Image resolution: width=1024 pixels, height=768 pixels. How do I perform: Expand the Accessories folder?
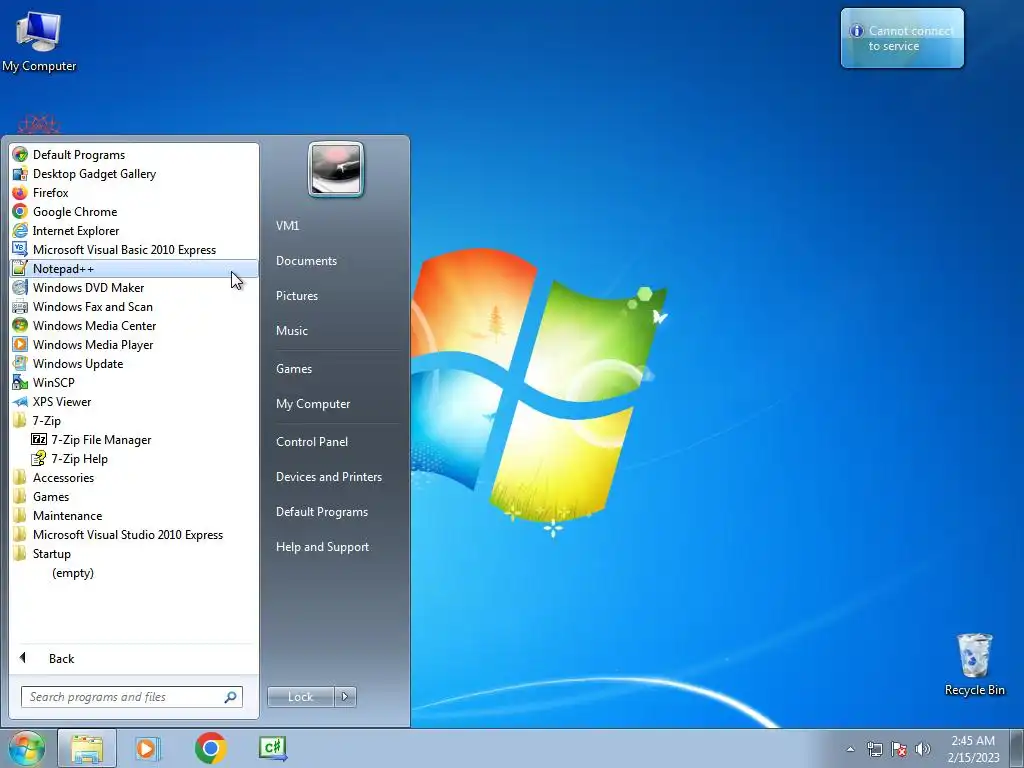[x=134, y=477]
